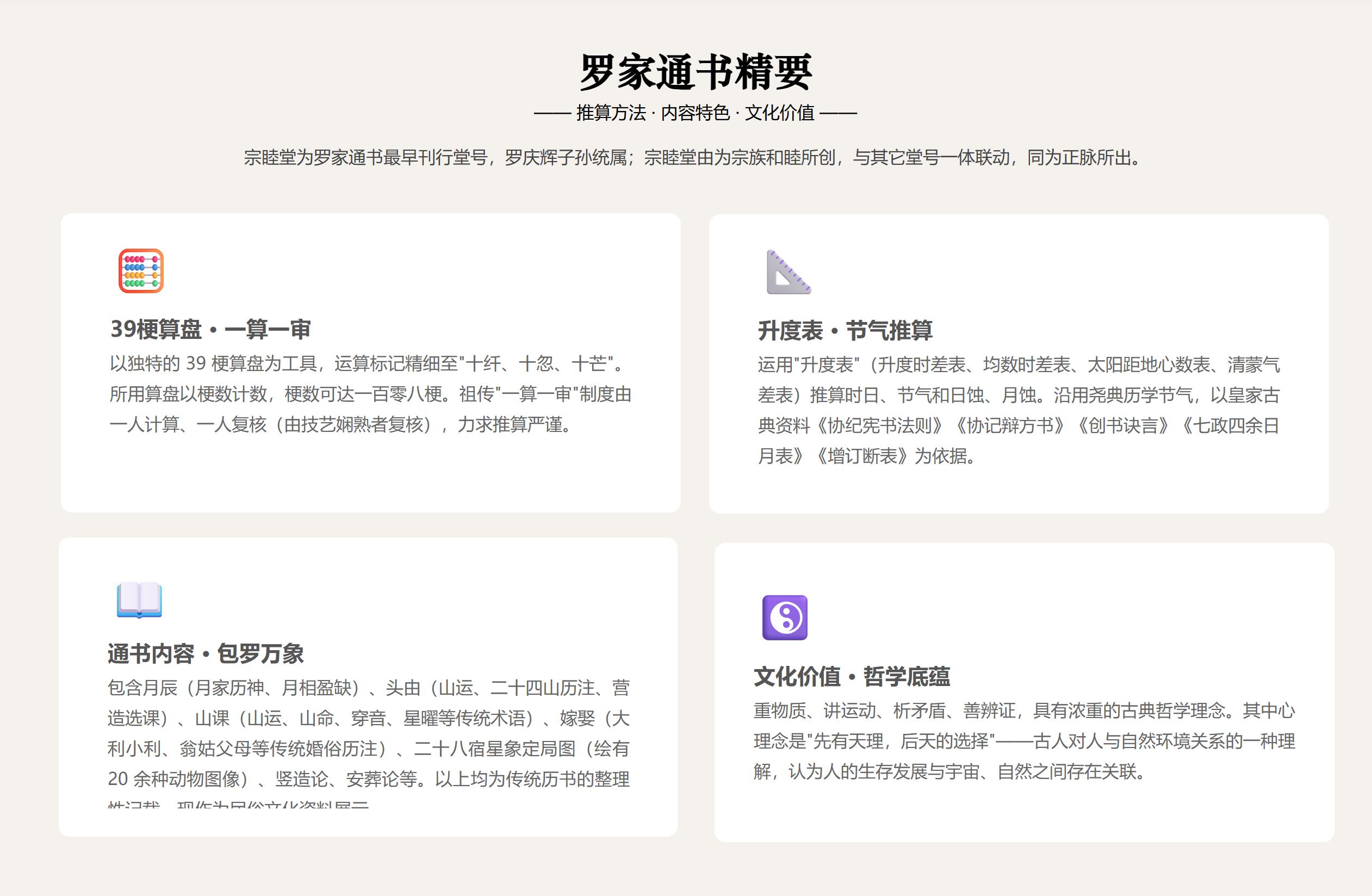
Task: Click the open book icon
Action: (139, 600)
